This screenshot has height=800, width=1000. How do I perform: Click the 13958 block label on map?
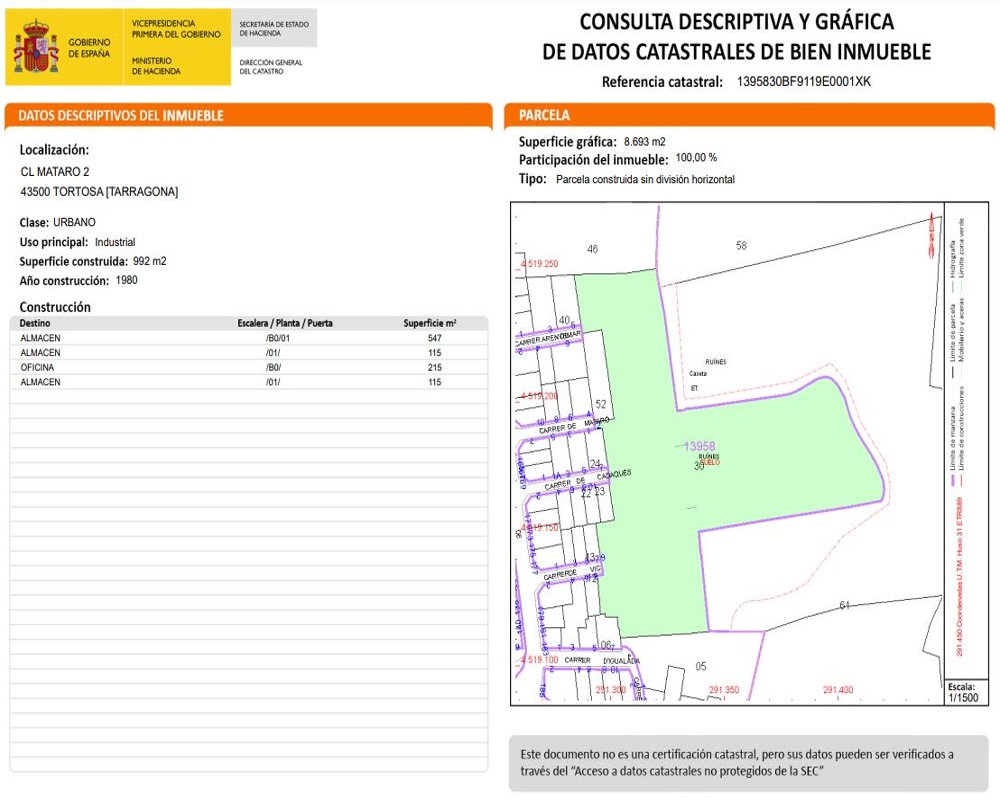(x=698, y=446)
